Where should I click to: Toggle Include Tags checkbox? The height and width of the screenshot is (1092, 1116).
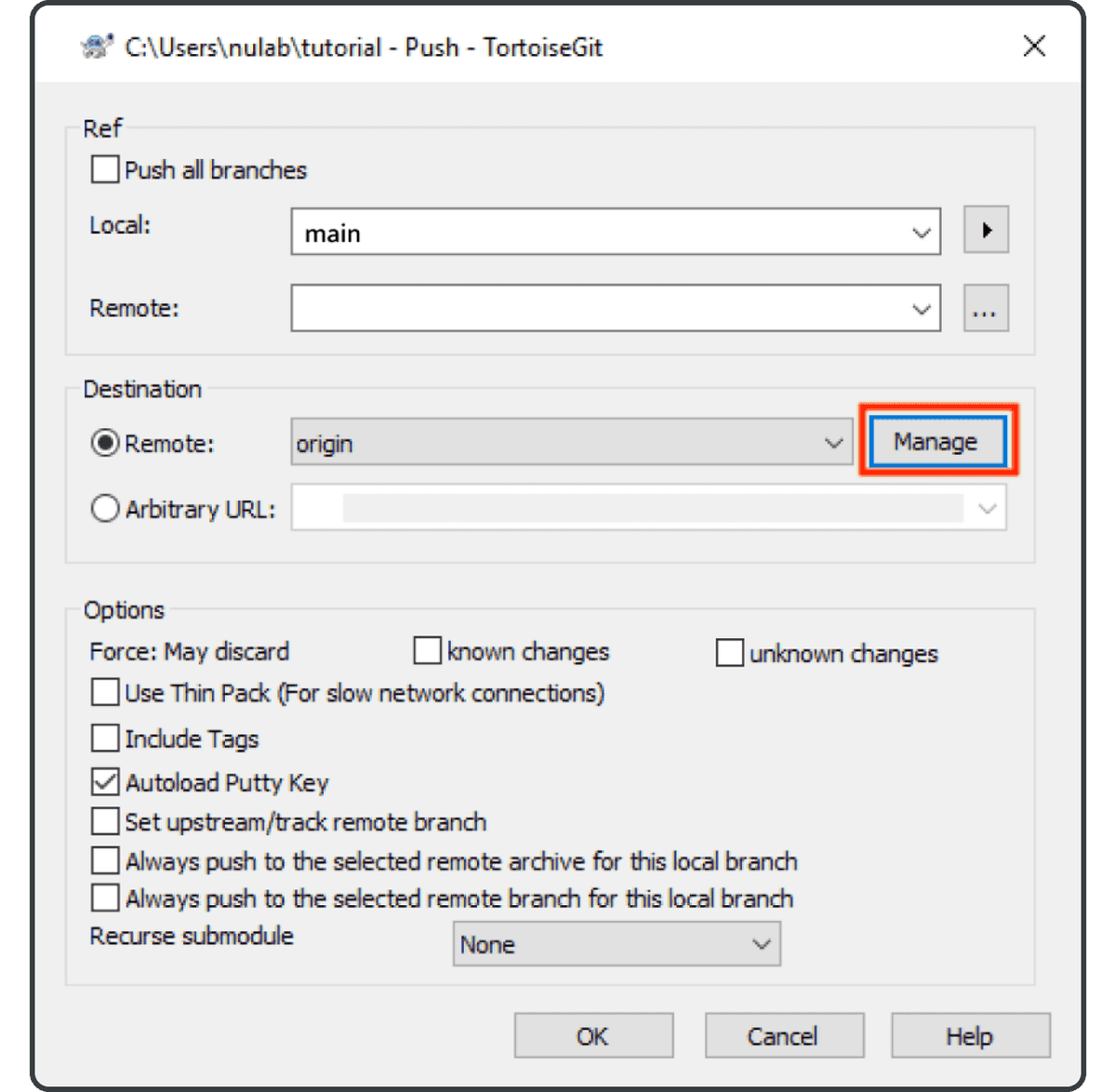(105, 739)
